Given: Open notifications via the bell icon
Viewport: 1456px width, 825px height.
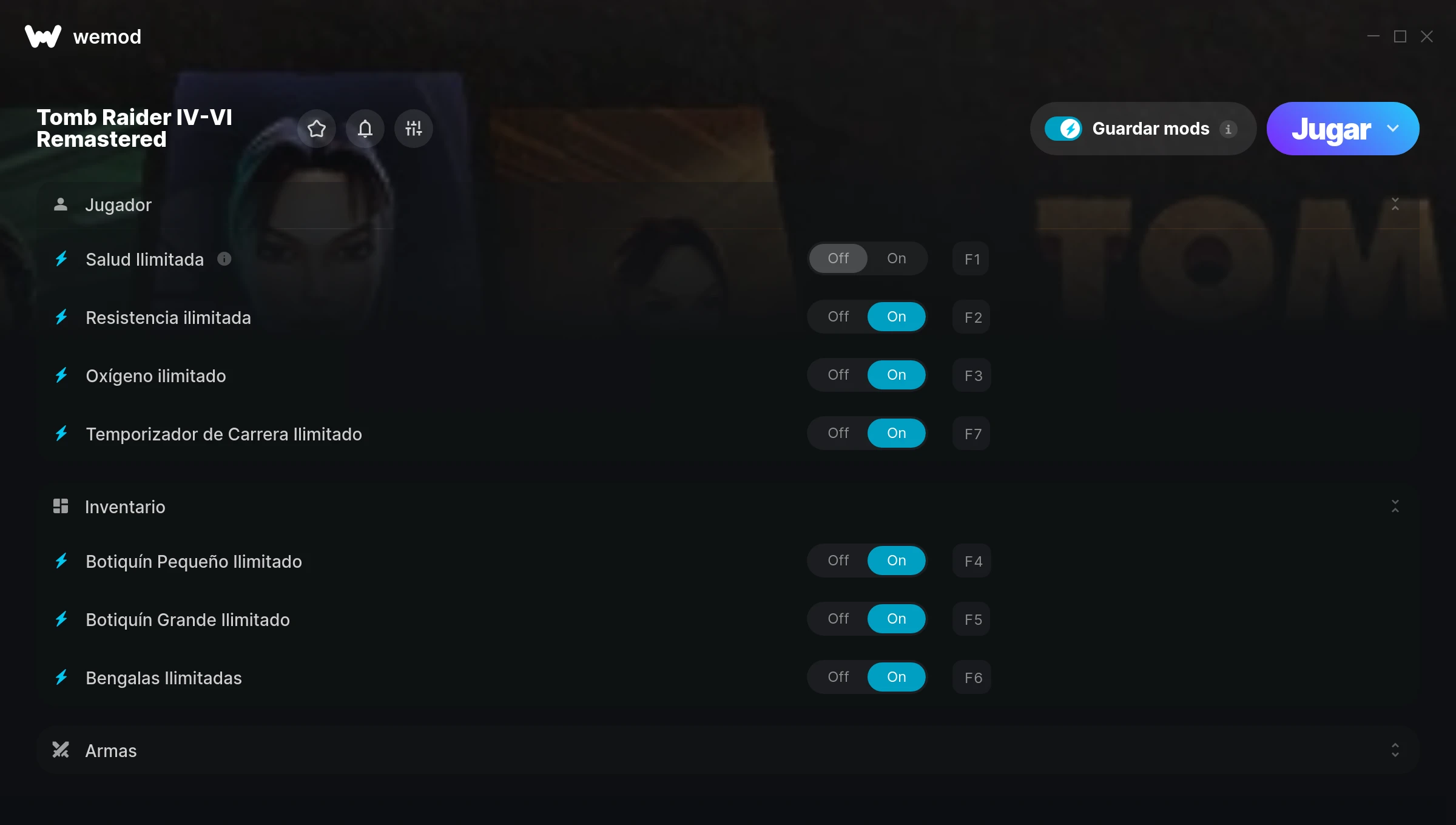Looking at the screenshot, I should (365, 129).
